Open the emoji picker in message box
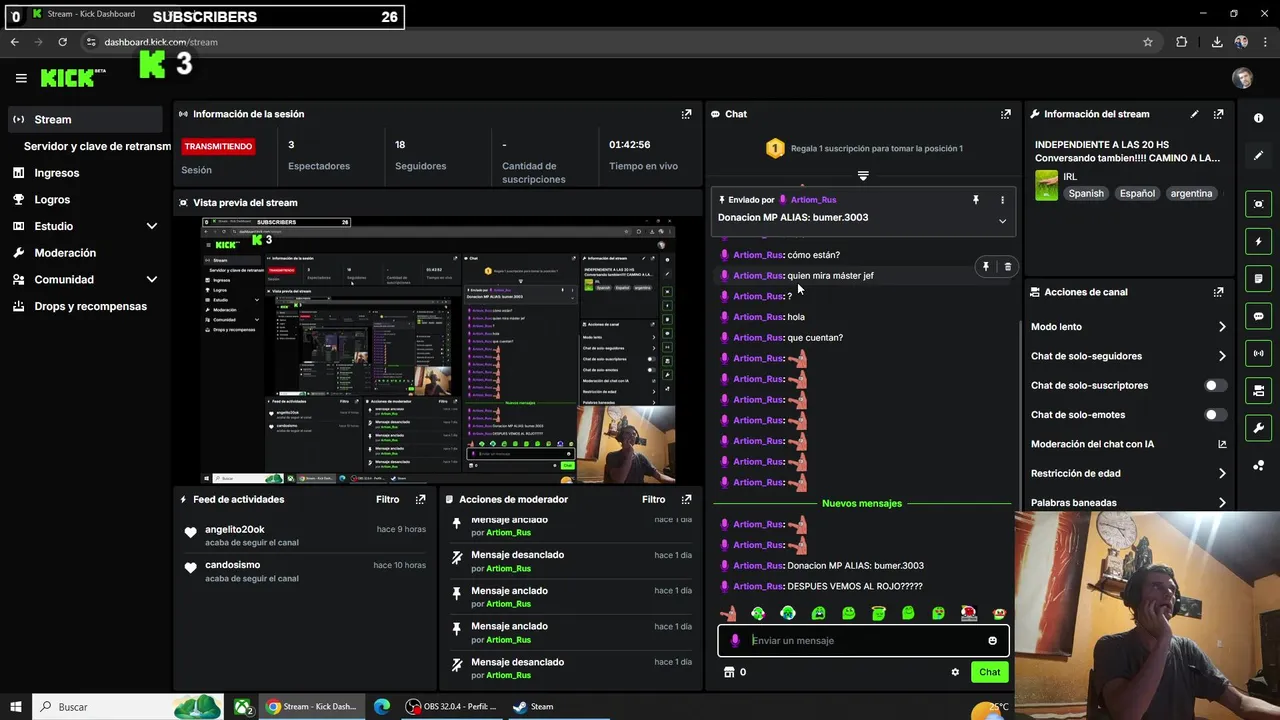The height and width of the screenshot is (720, 1280). (x=992, y=641)
